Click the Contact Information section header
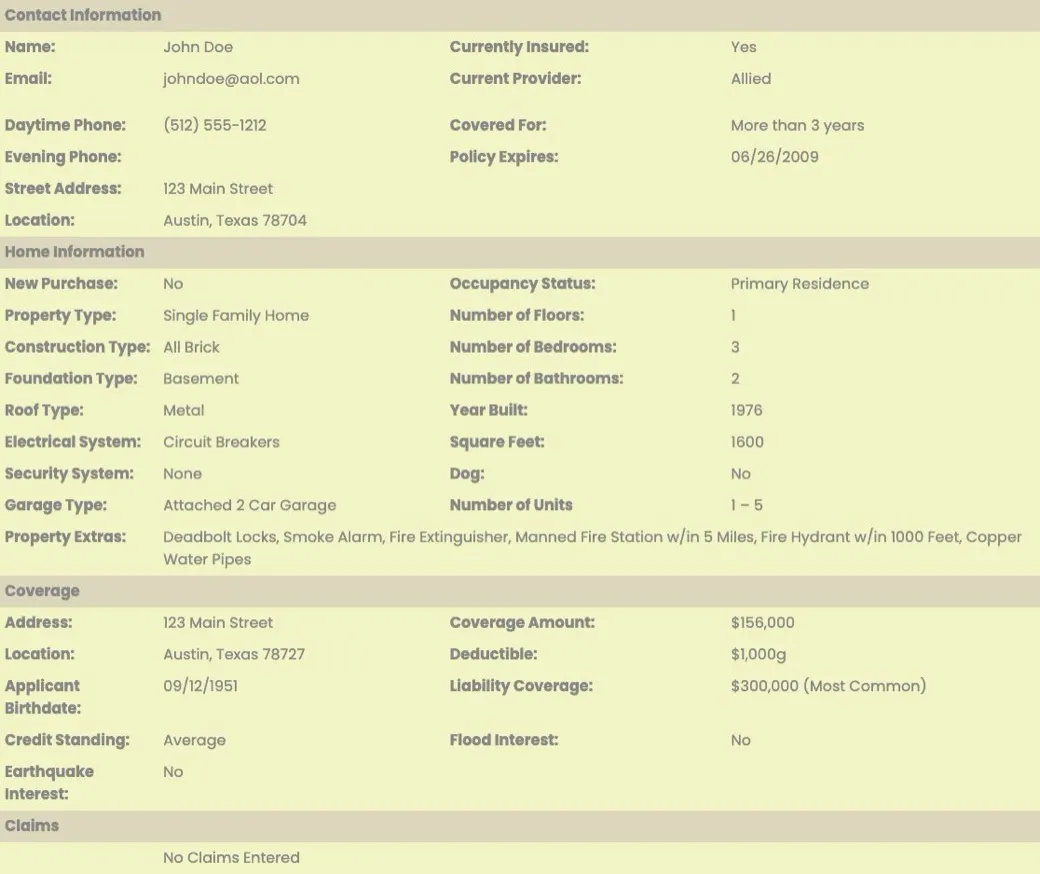This screenshot has width=1040, height=874. (x=520, y=15)
